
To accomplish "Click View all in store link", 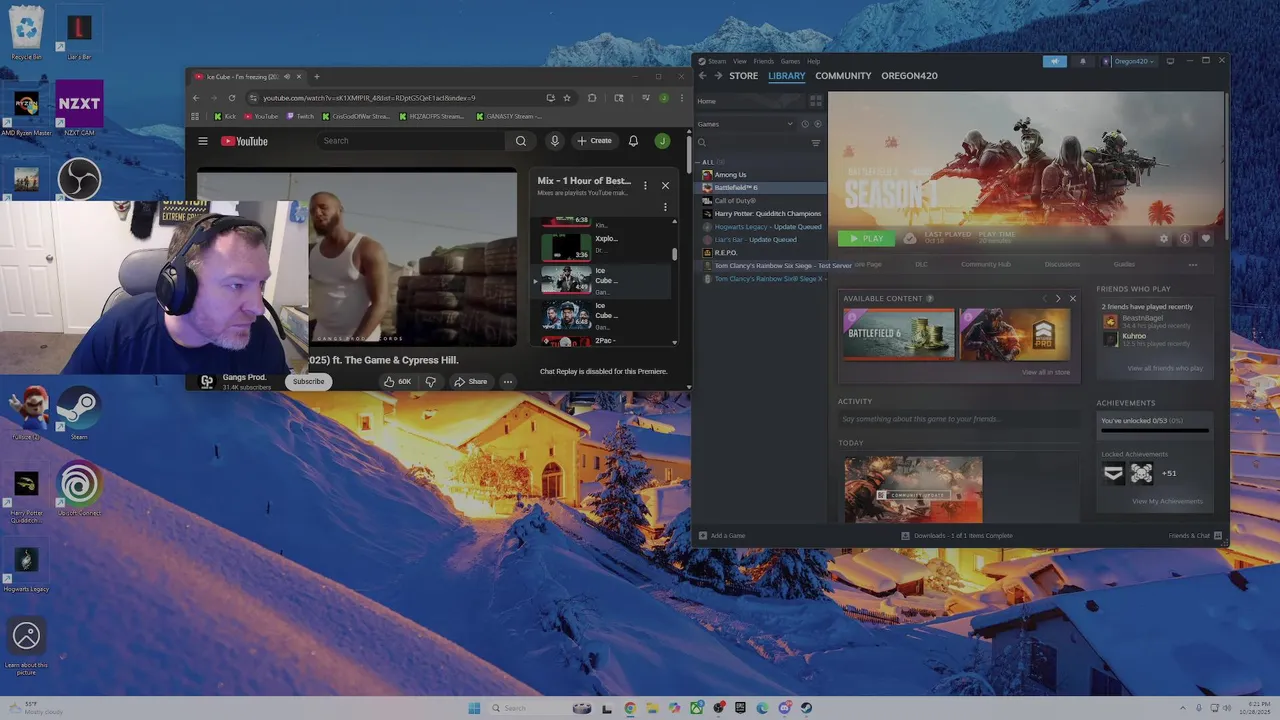I will [x=1046, y=372].
